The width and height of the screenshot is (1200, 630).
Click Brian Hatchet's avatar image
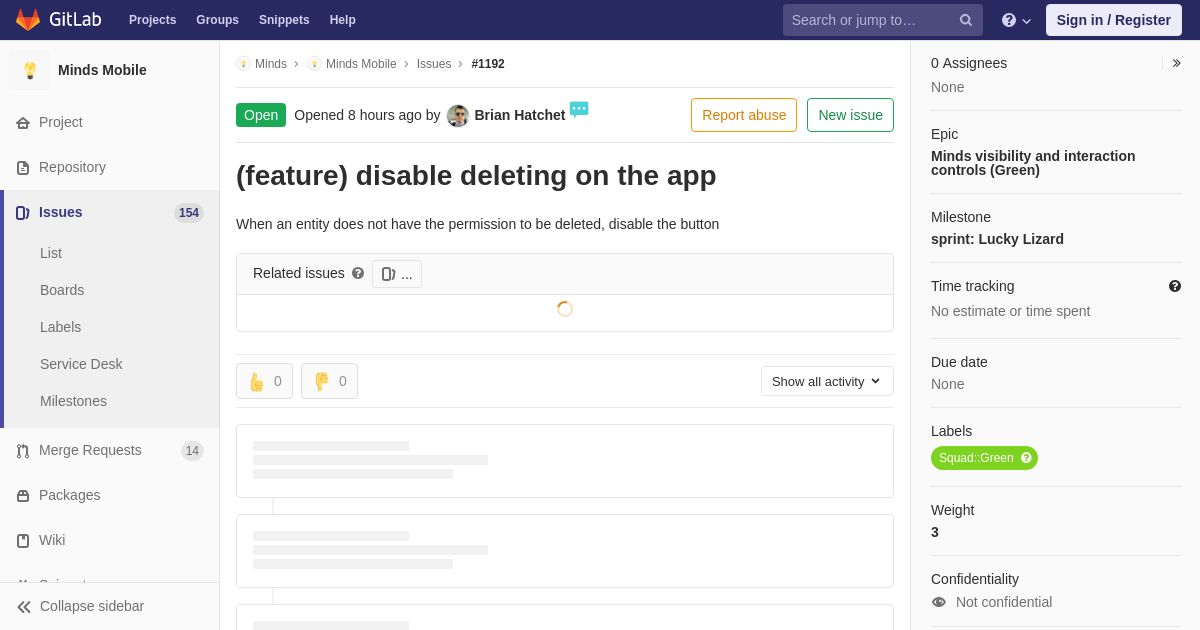pos(458,116)
